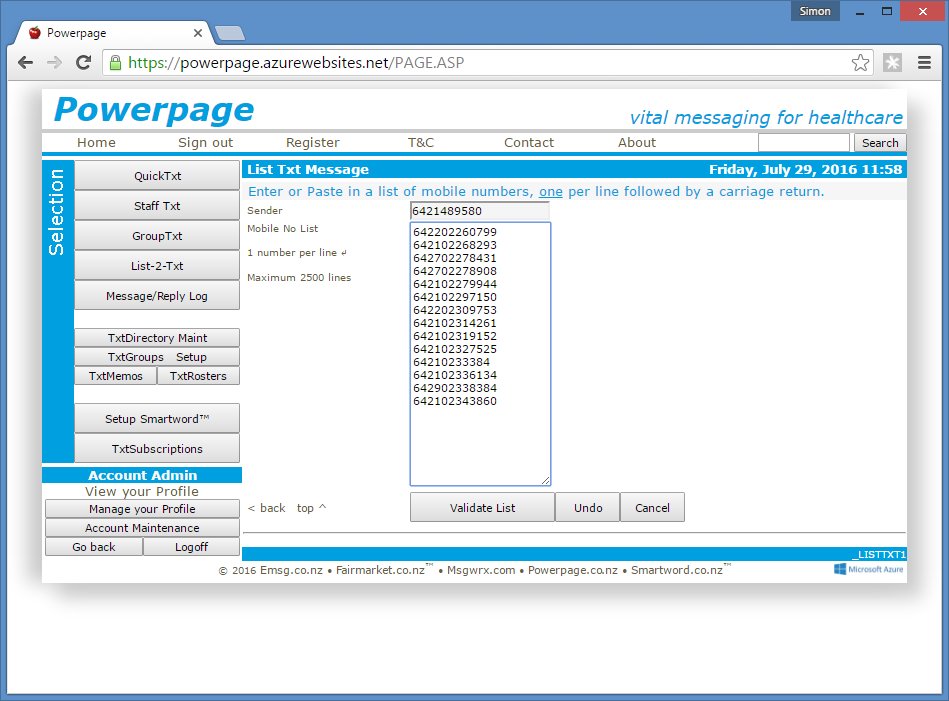This screenshot has height=701, width=949.
Task: Reload the page with the refresh icon
Action: coord(84,63)
